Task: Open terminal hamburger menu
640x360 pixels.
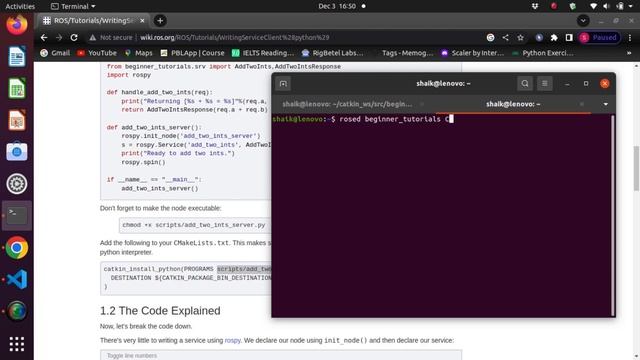Action: point(544,84)
